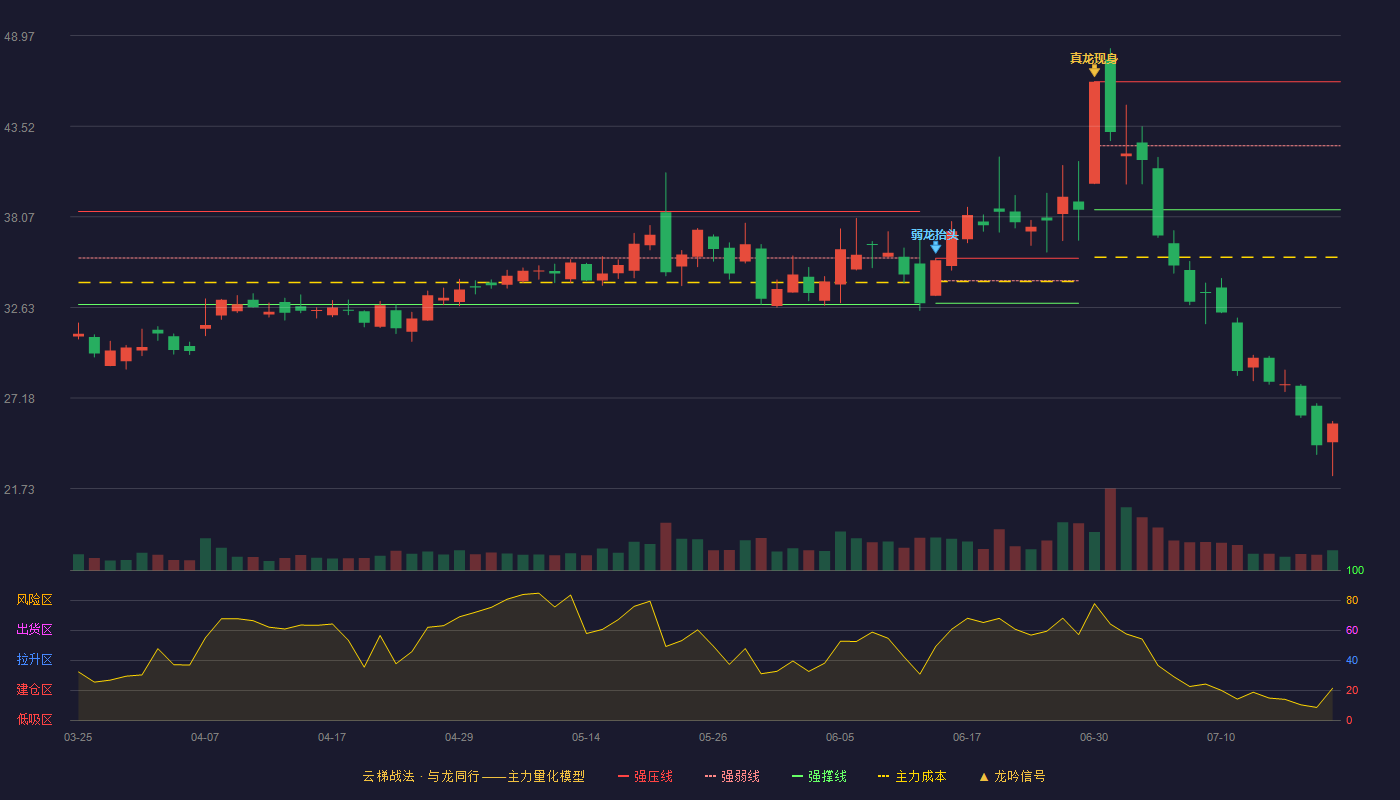Viewport: 1400px width, 800px height.
Task: Click the 真龙现身 signal marker
Action: pyautogui.click(x=1094, y=58)
